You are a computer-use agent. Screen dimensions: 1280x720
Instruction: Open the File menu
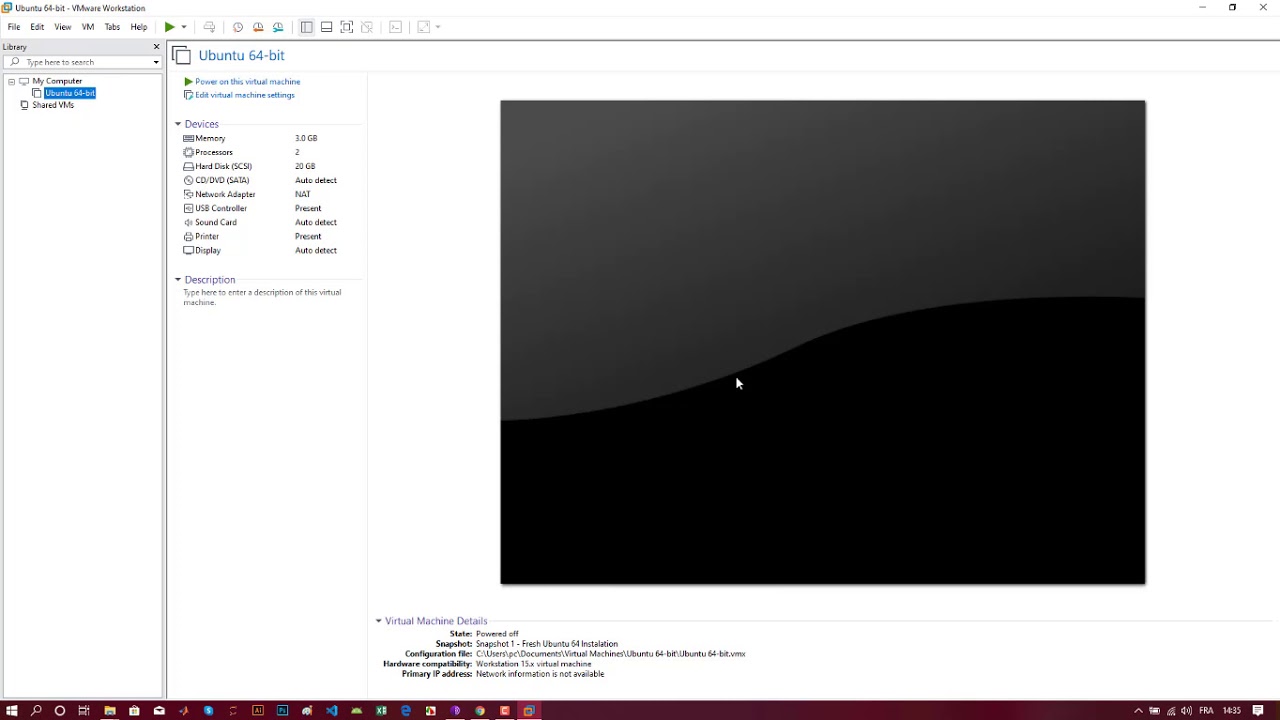click(x=14, y=27)
